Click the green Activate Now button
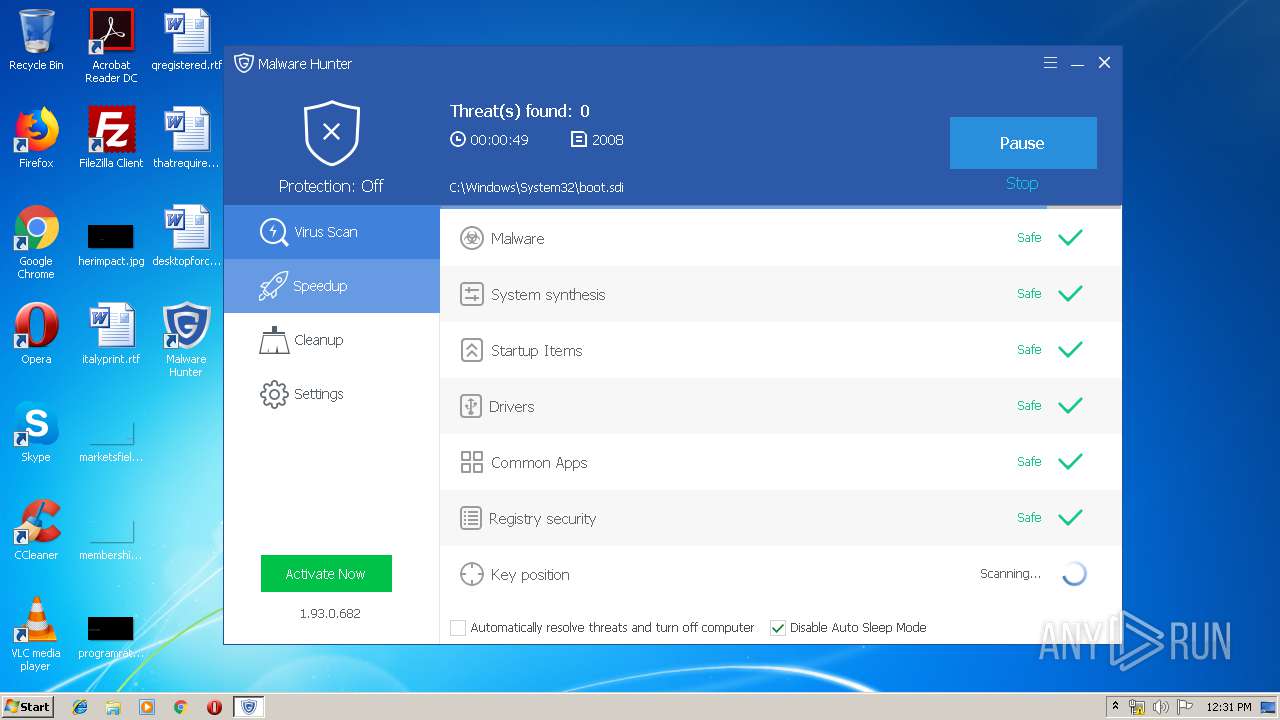Screen dimensions: 1280x720 pos(326,574)
